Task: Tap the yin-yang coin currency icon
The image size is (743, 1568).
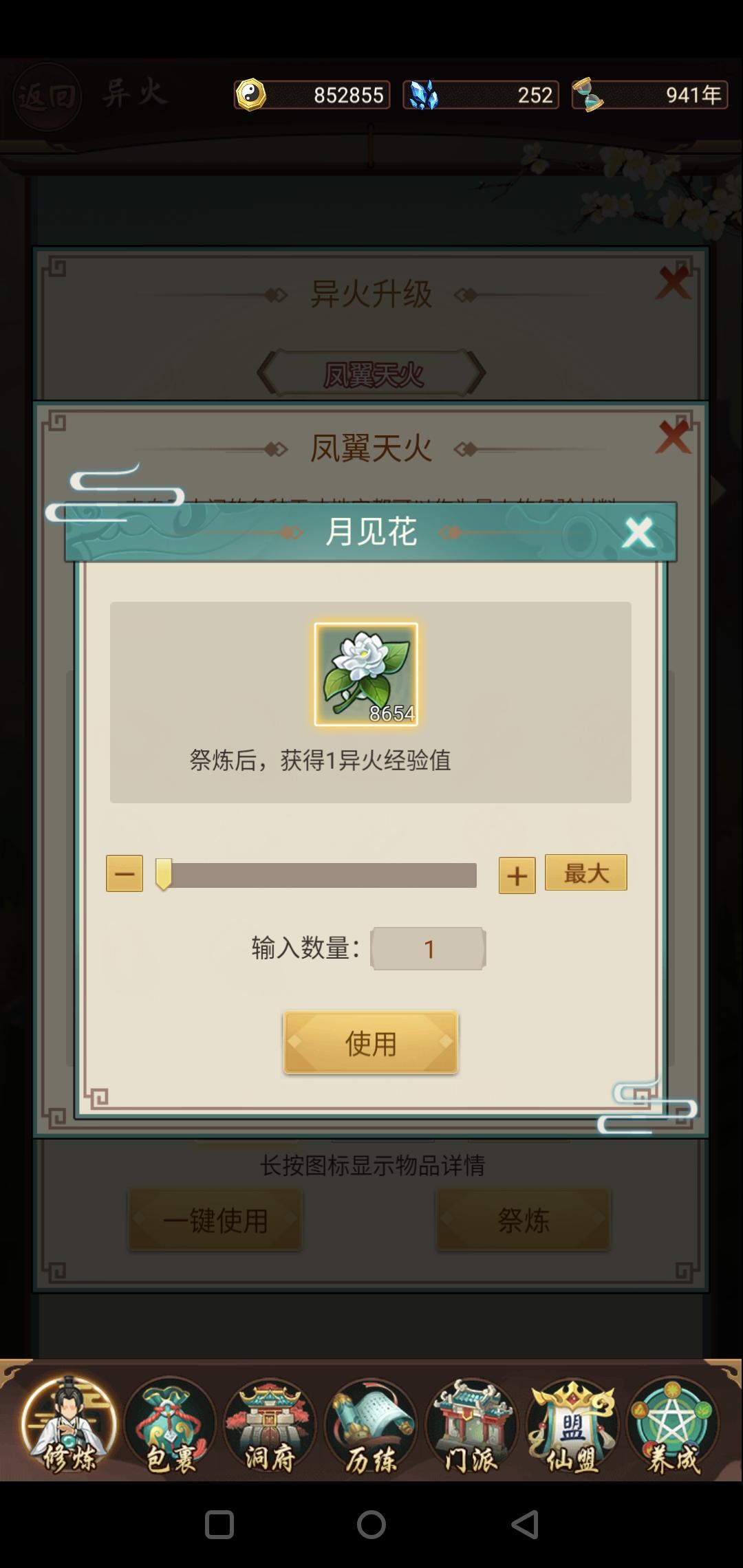Action: (x=251, y=95)
